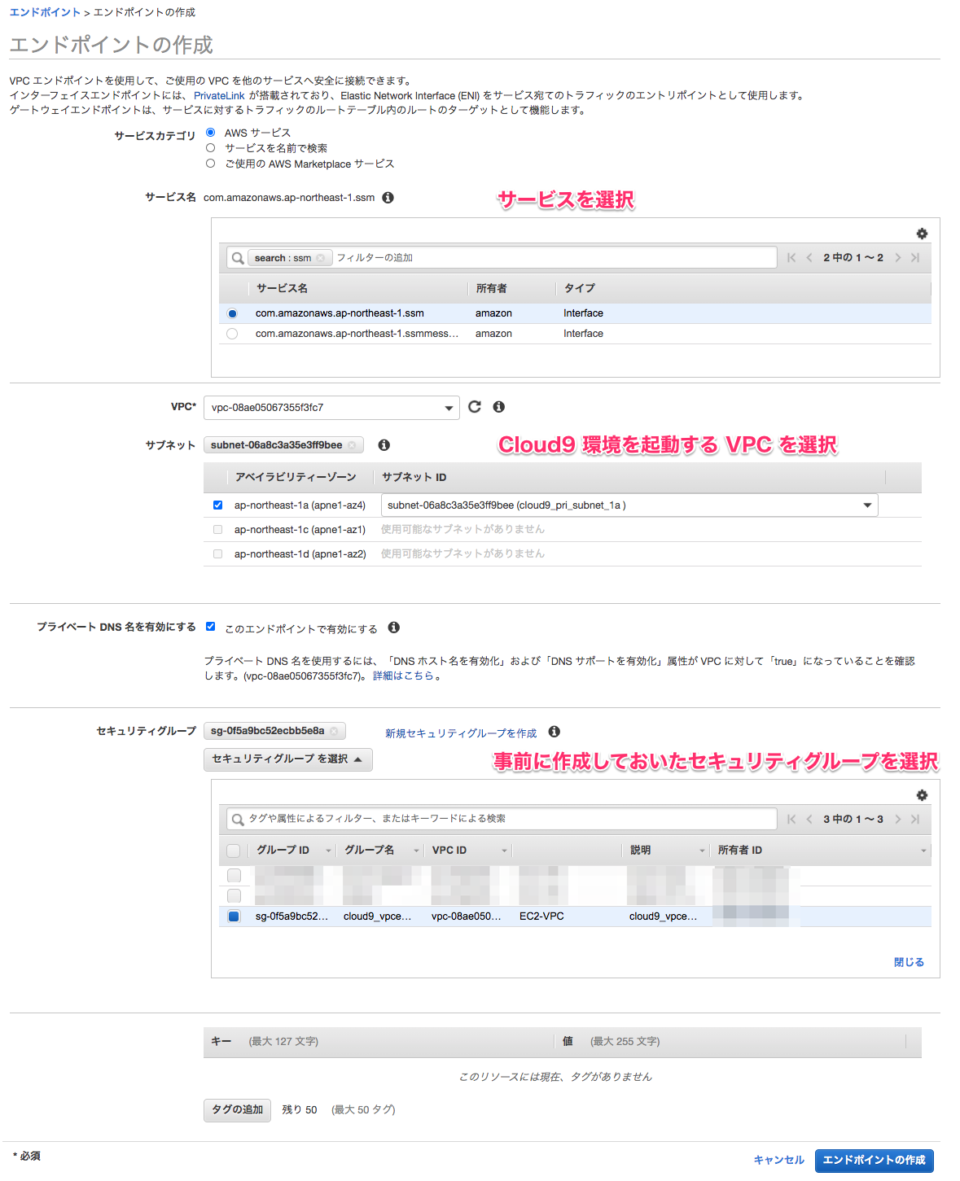Open subnet ID dropdown for ap-northeast-1a

[x=866, y=505]
